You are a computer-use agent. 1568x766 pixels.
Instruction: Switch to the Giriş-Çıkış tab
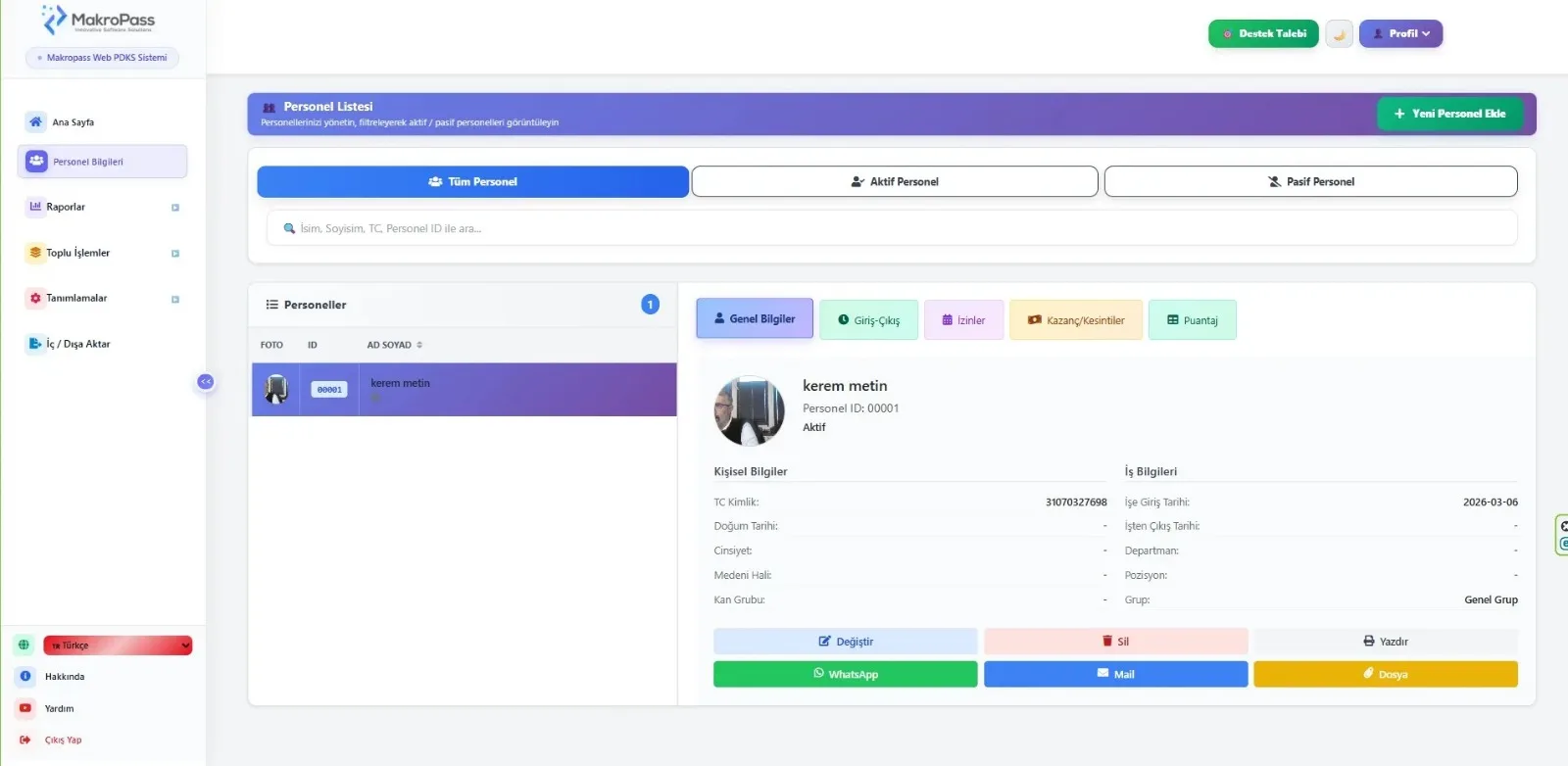[x=868, y=320]
